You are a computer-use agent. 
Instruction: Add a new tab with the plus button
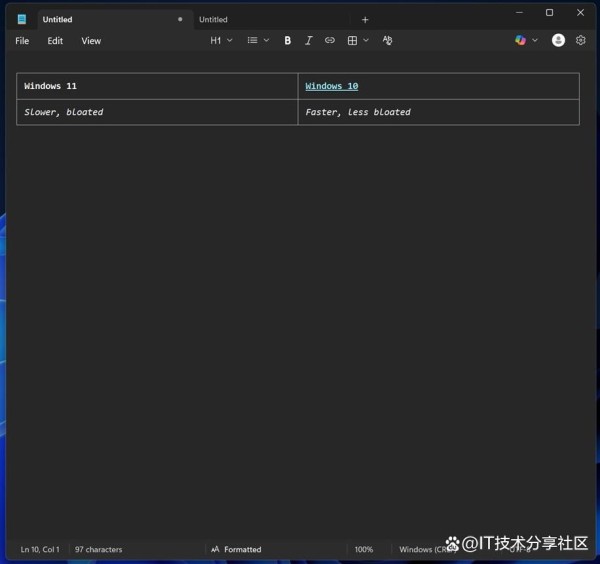(x=365, y=19)
